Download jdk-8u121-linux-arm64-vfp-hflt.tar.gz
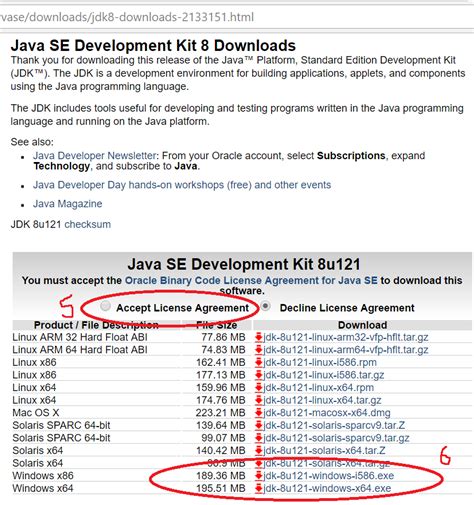 (x=346, y=350)
